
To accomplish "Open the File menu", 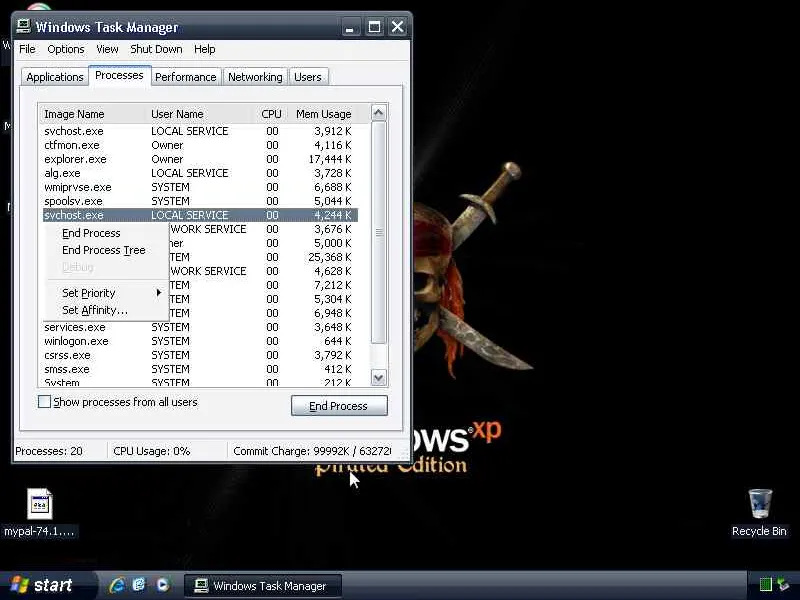I will point(27,49).
